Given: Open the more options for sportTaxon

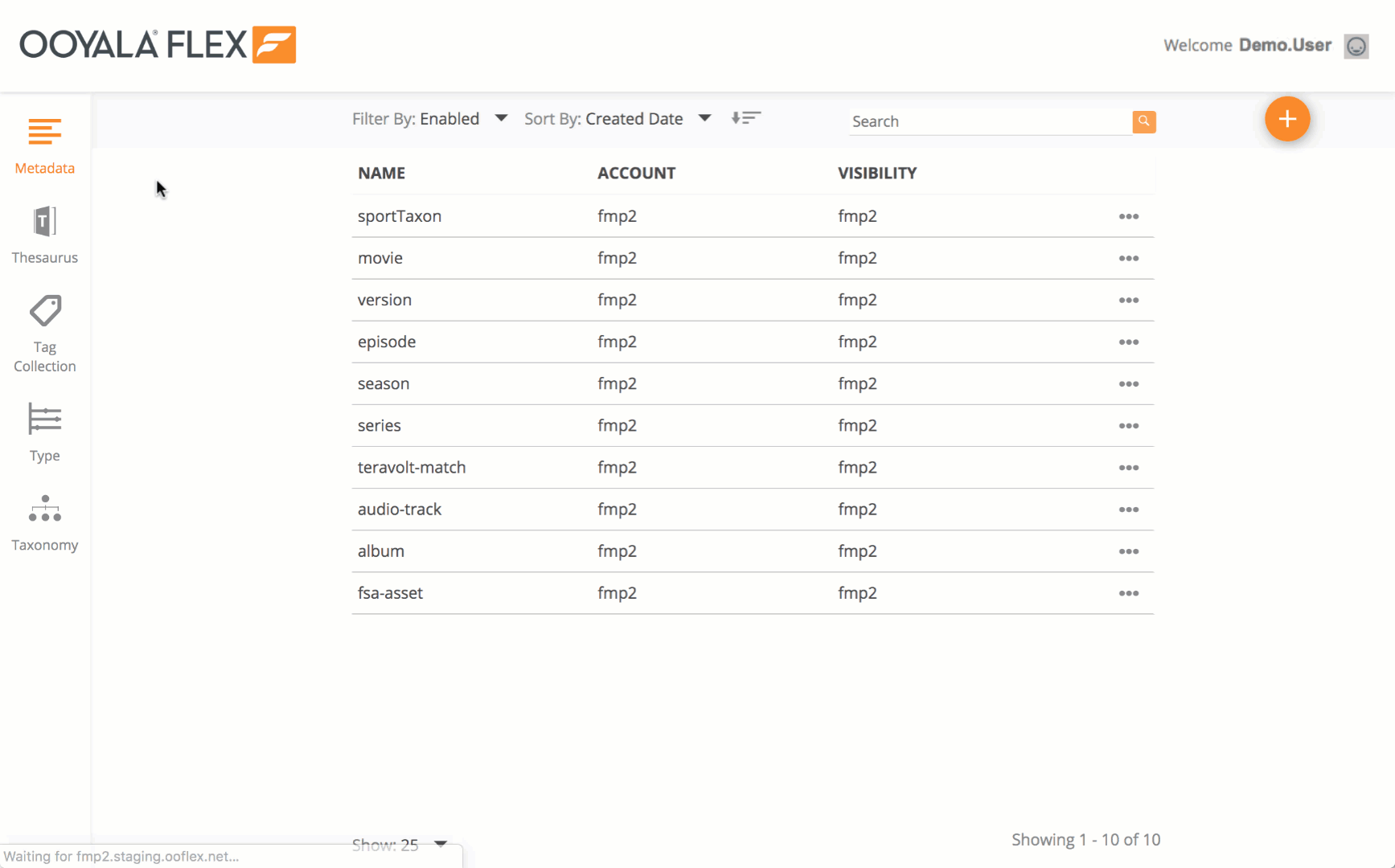Looking at the screenshot, I should (1128, 217).
